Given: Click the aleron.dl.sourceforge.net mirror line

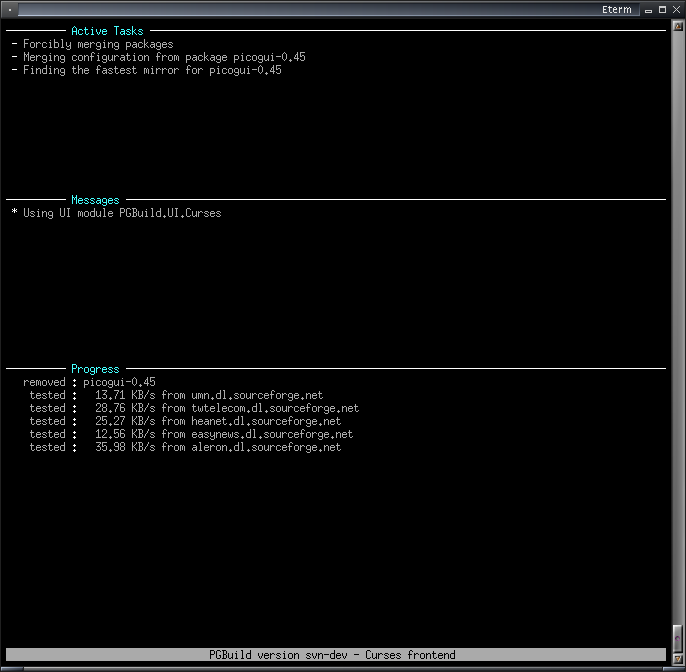Looking at the screenshot, I should point(185,448).
